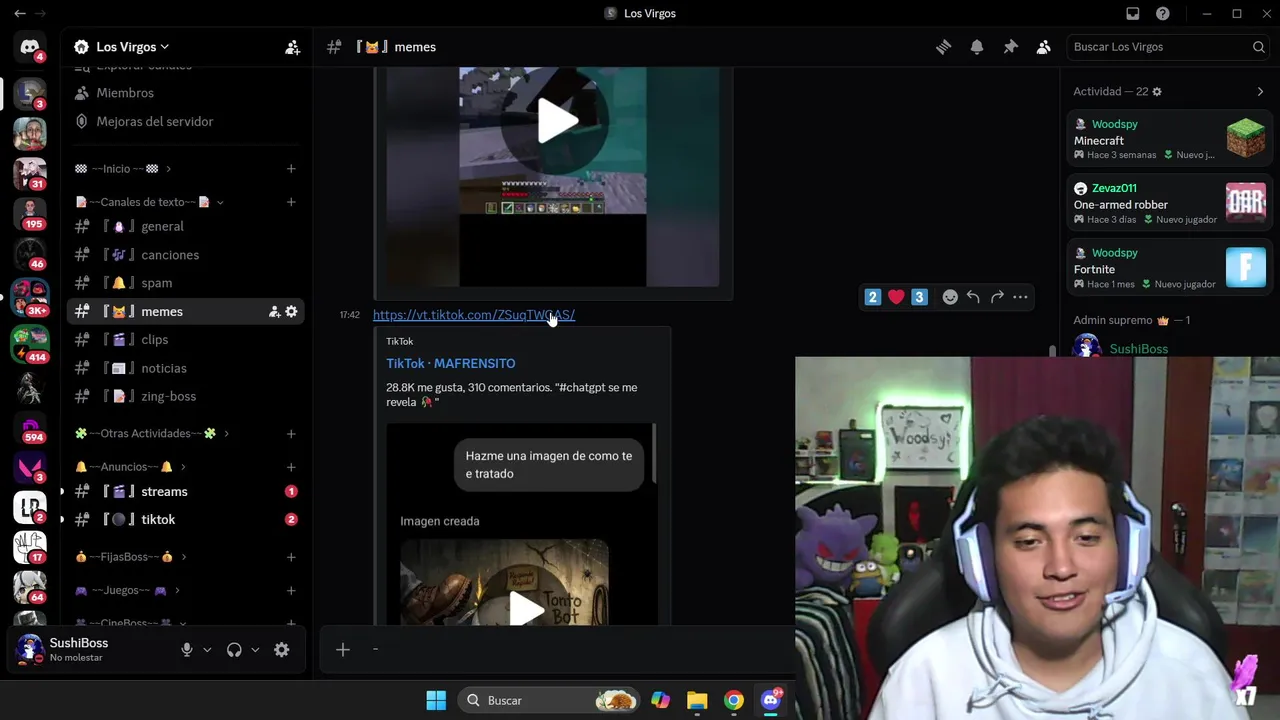Open server with 3K+ badge
The width and height of the screenshot is (1280, 720).
[x=30, y=298]
